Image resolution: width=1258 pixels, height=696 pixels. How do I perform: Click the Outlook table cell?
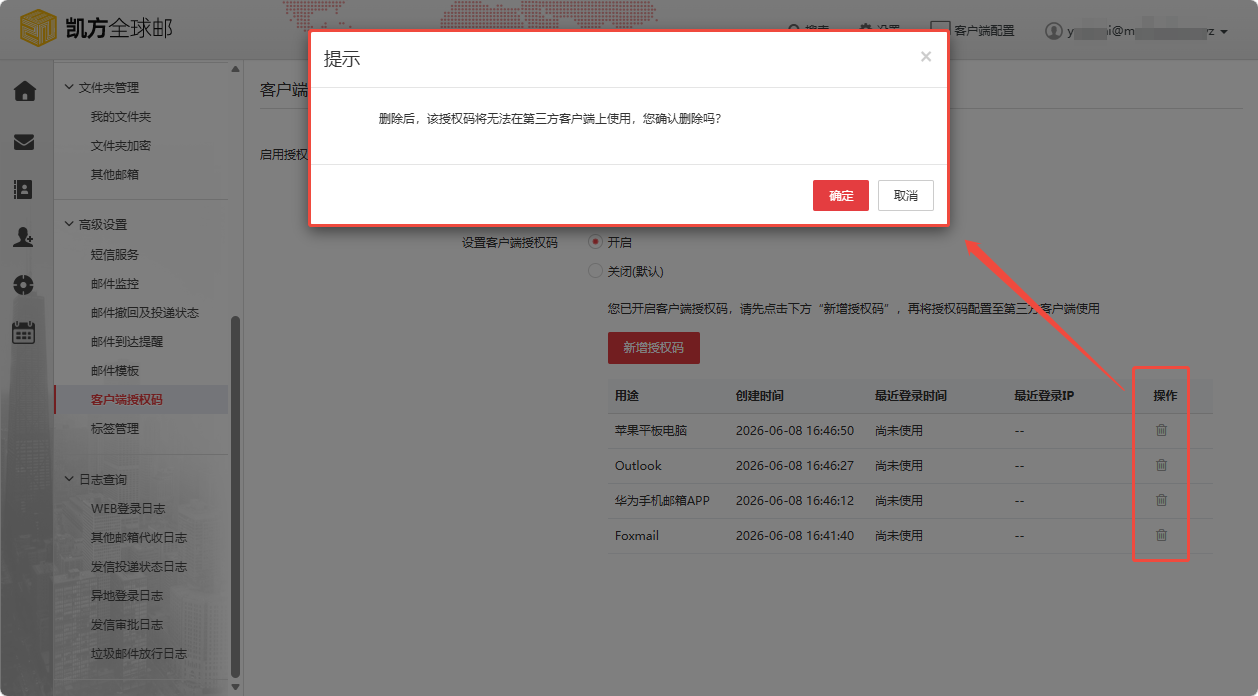tap(638, 466)
